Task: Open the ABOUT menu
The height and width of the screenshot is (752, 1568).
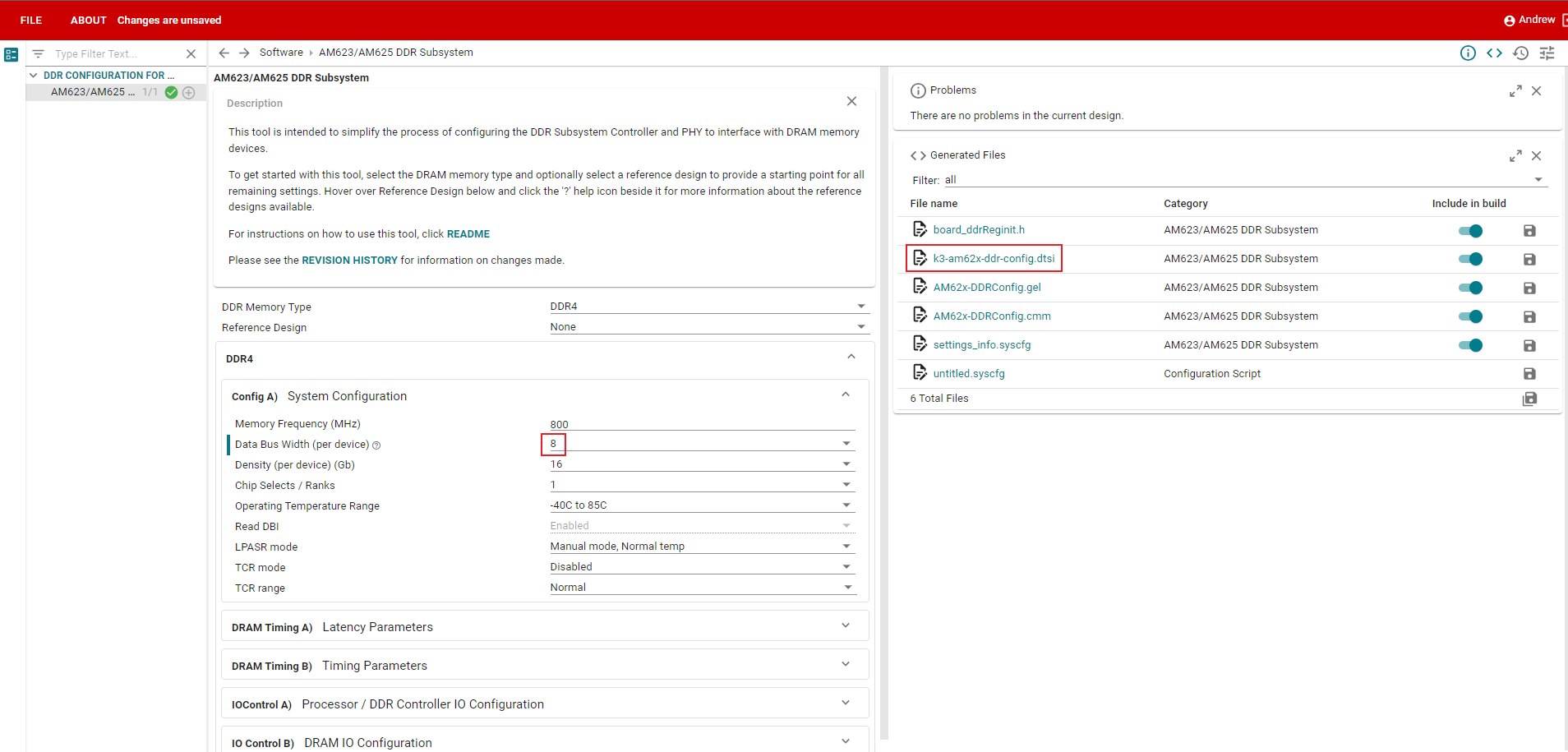Action: pyautogui.click(x=88, y=20)
